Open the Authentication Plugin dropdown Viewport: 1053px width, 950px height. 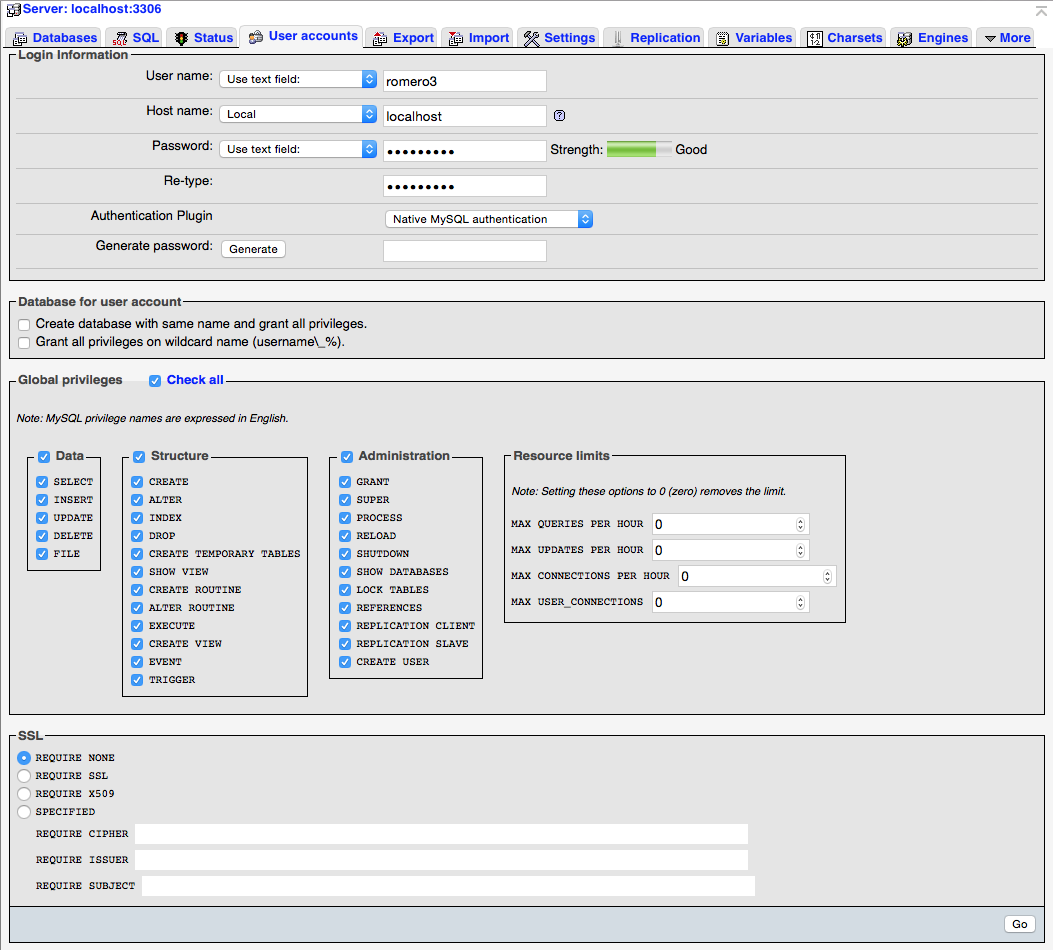pos(488,218)
